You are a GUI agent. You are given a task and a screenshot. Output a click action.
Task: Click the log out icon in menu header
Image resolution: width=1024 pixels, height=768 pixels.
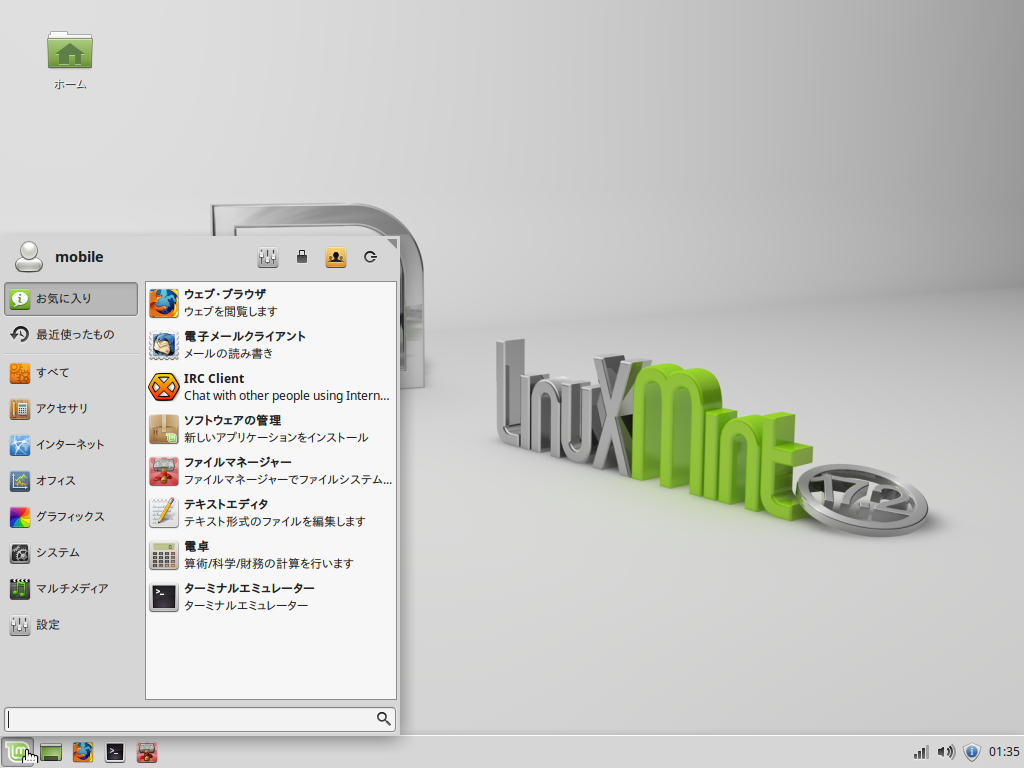(x=370, y=257)
